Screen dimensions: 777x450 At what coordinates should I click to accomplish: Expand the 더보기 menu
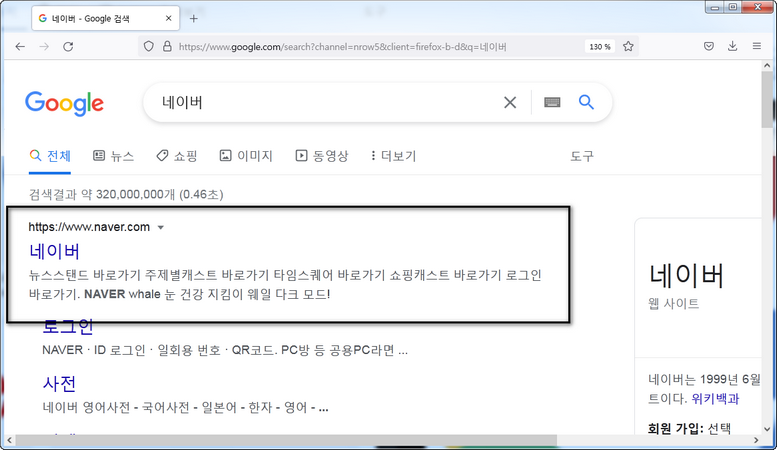point(393,156)
